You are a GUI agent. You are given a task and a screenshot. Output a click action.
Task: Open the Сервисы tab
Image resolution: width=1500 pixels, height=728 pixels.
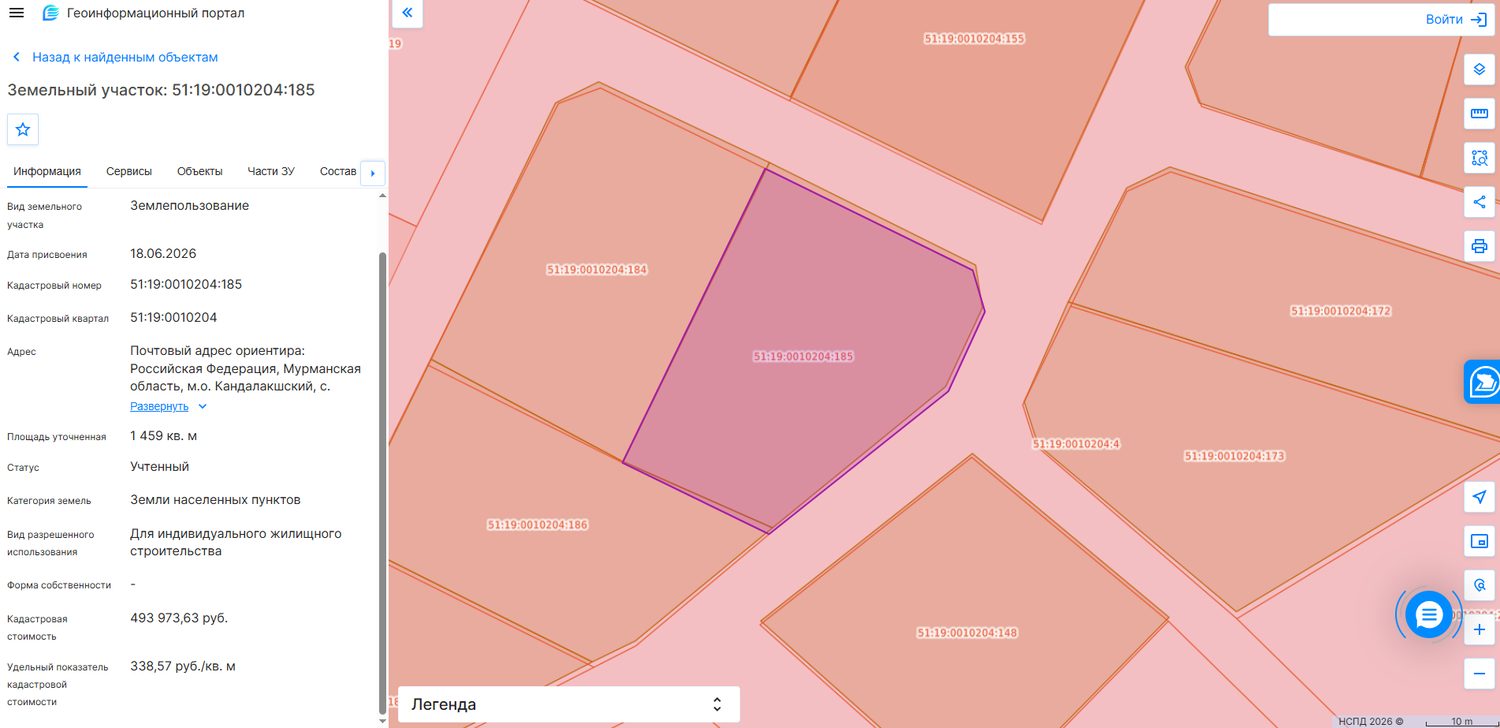coord(129,171)
